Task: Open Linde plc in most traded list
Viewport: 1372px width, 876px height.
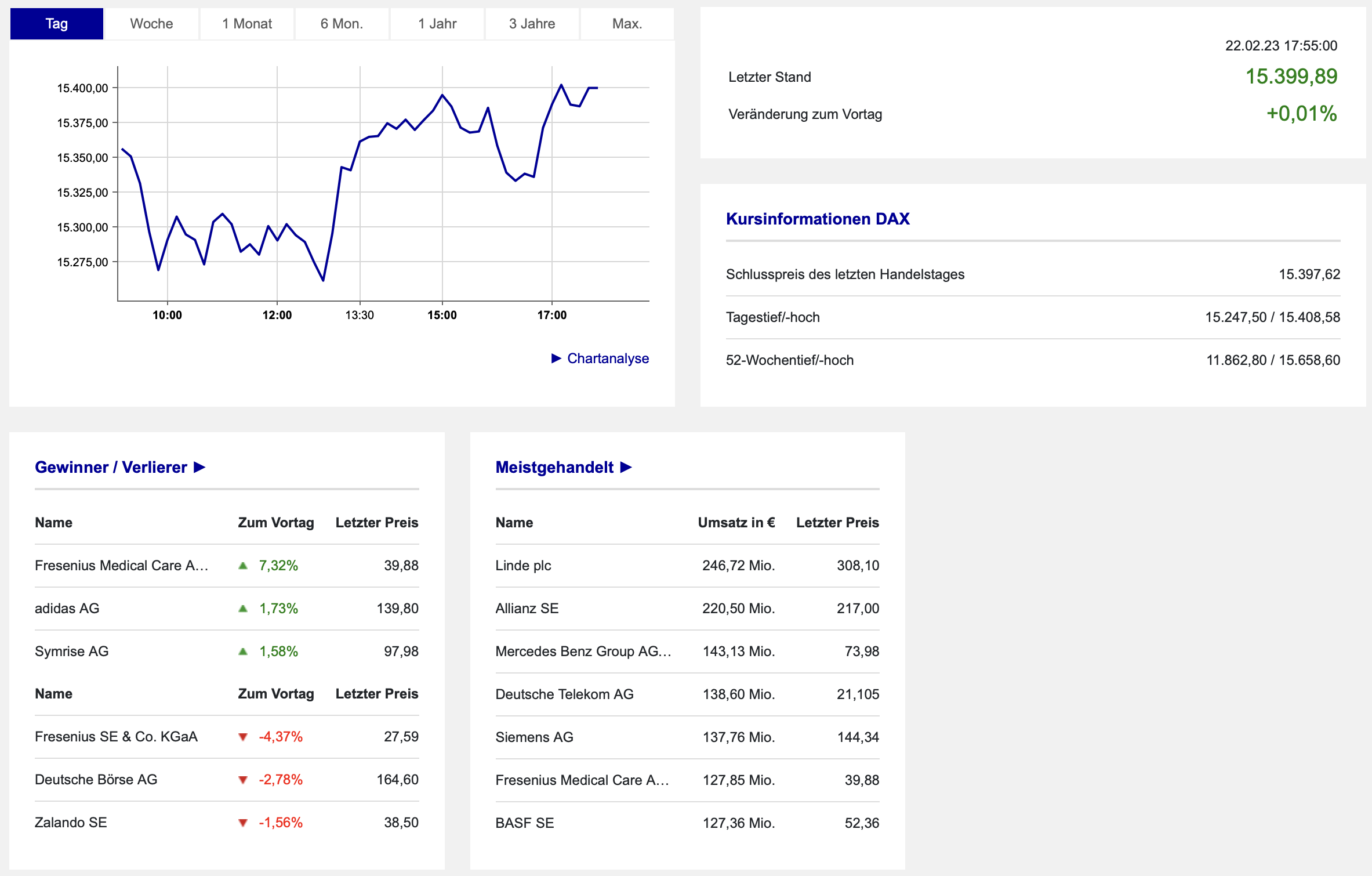Action: tap(523, 566)
